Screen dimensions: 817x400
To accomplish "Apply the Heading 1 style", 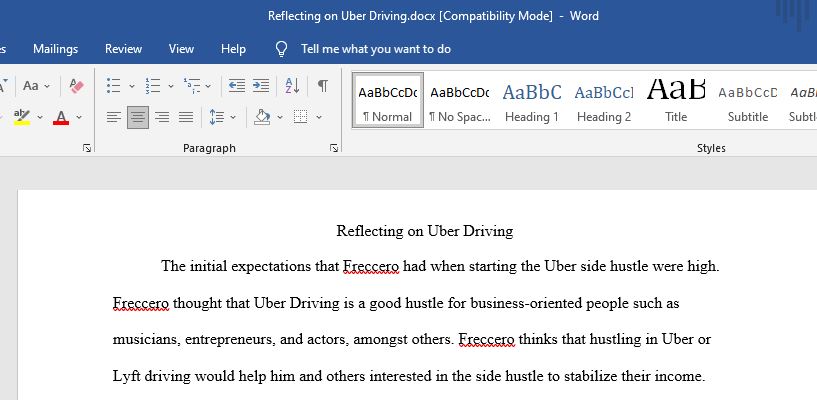I will pyautogui.click(x=531, y=101).
